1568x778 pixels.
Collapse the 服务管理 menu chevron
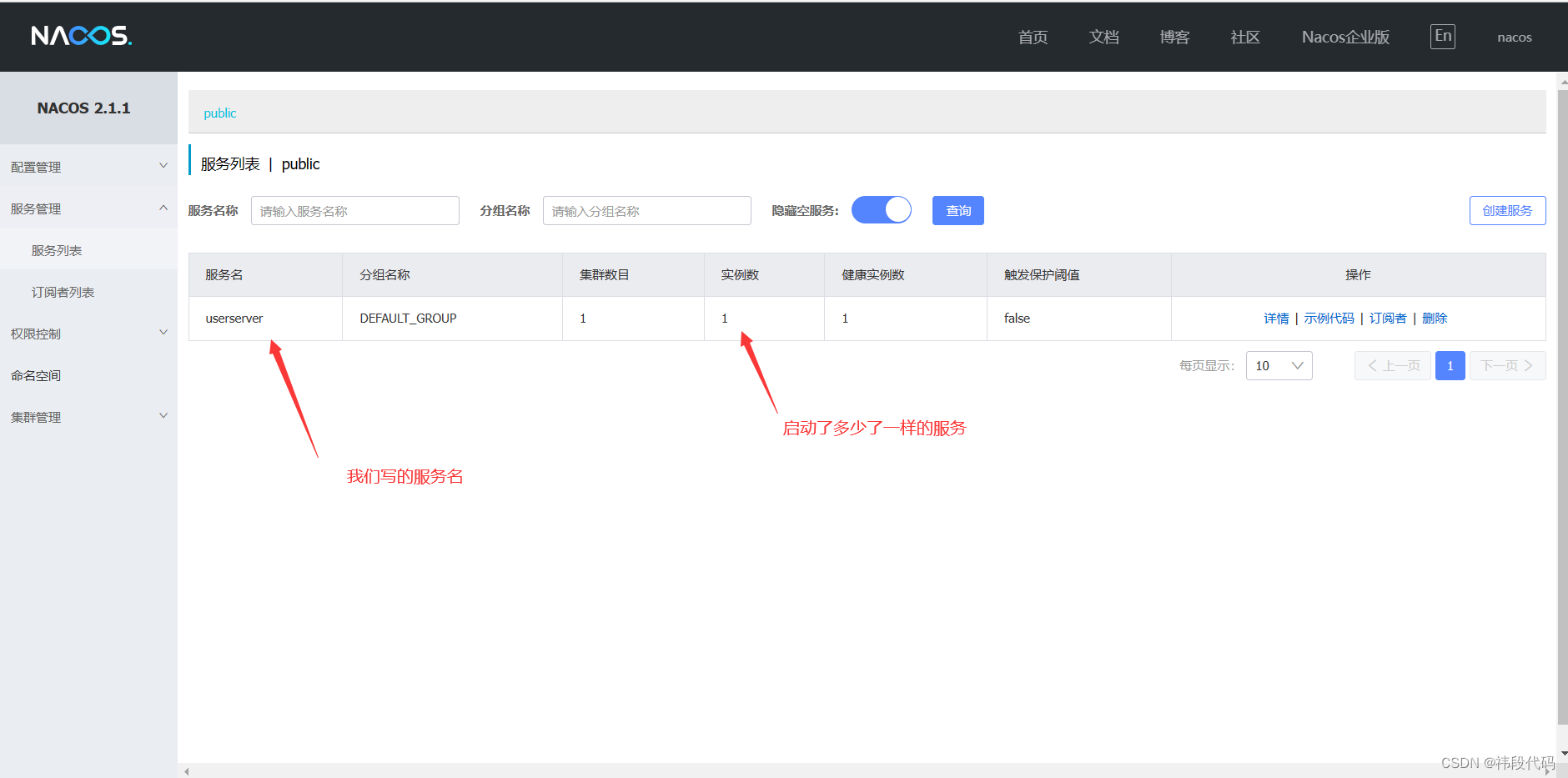pos(163,208)
